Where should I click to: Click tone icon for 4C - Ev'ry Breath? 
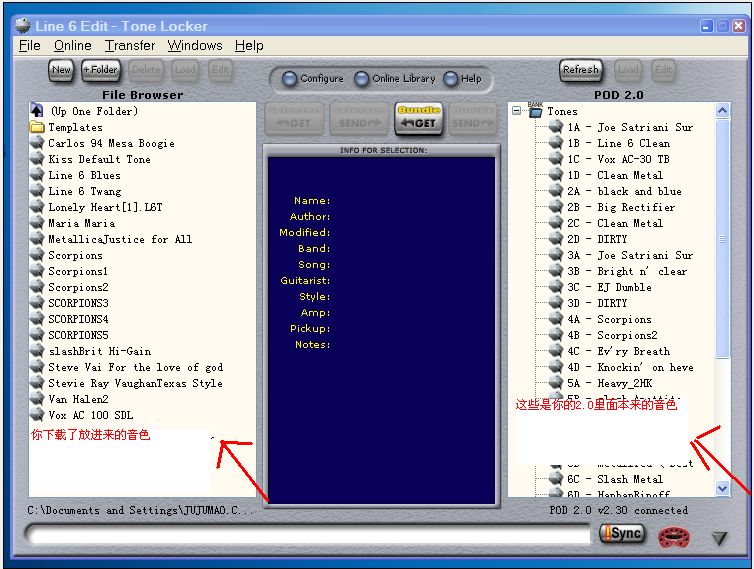pyautogui.click(x=556, y=351)
